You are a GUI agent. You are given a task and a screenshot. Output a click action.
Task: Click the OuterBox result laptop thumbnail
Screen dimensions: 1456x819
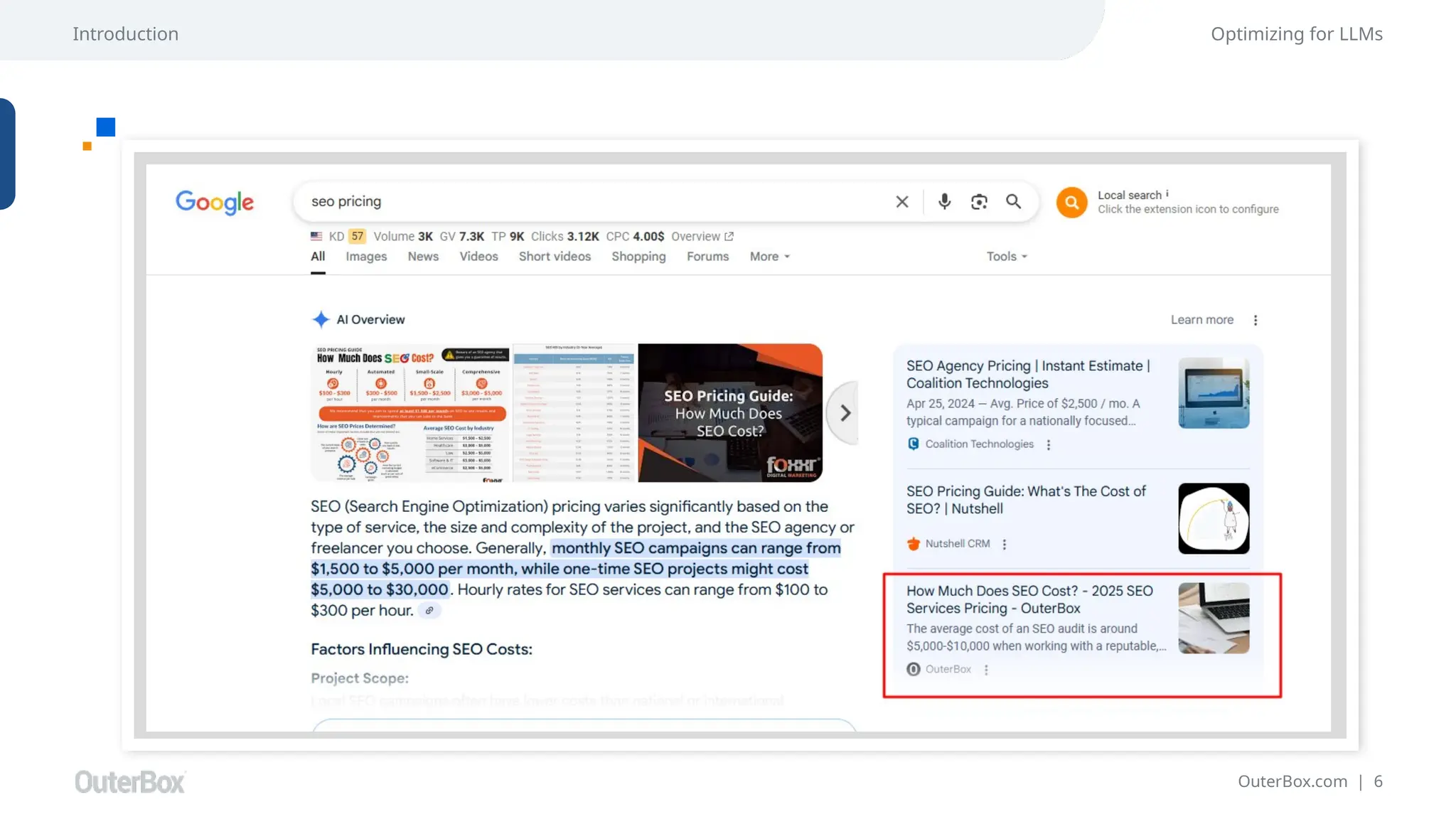pyautogui.click(x=1214, y=618)
